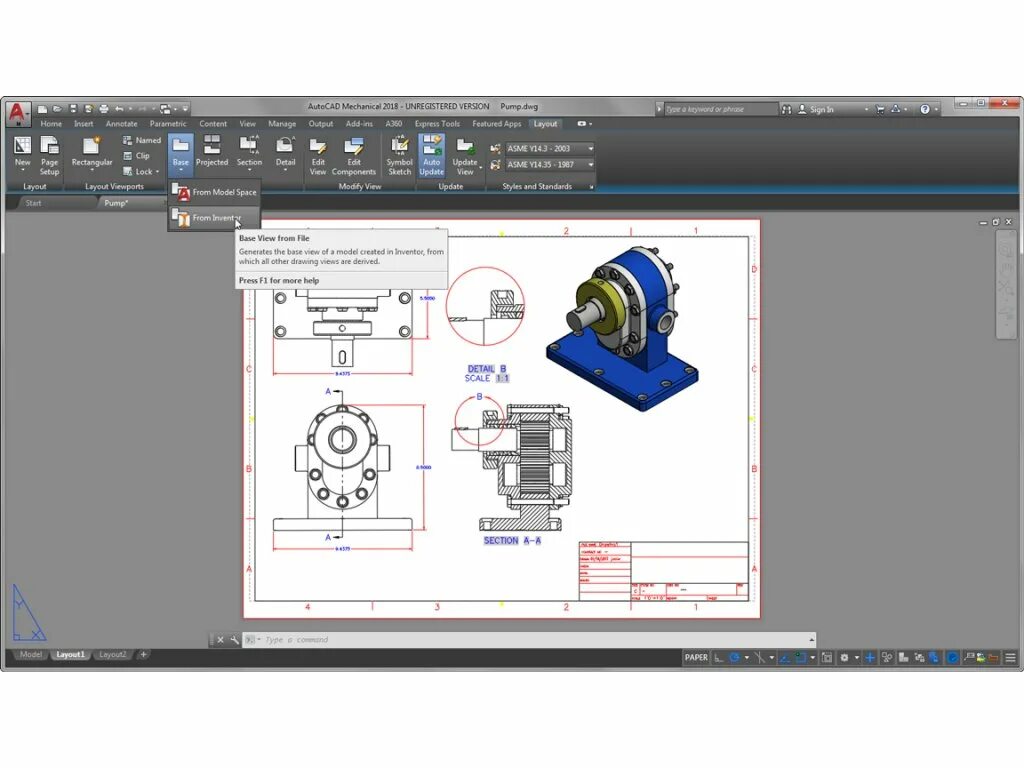Expand the quick access toolbar customize arrow
Image resolution: width=1024 pixels, height=768 pixels.
coord(185,109)
